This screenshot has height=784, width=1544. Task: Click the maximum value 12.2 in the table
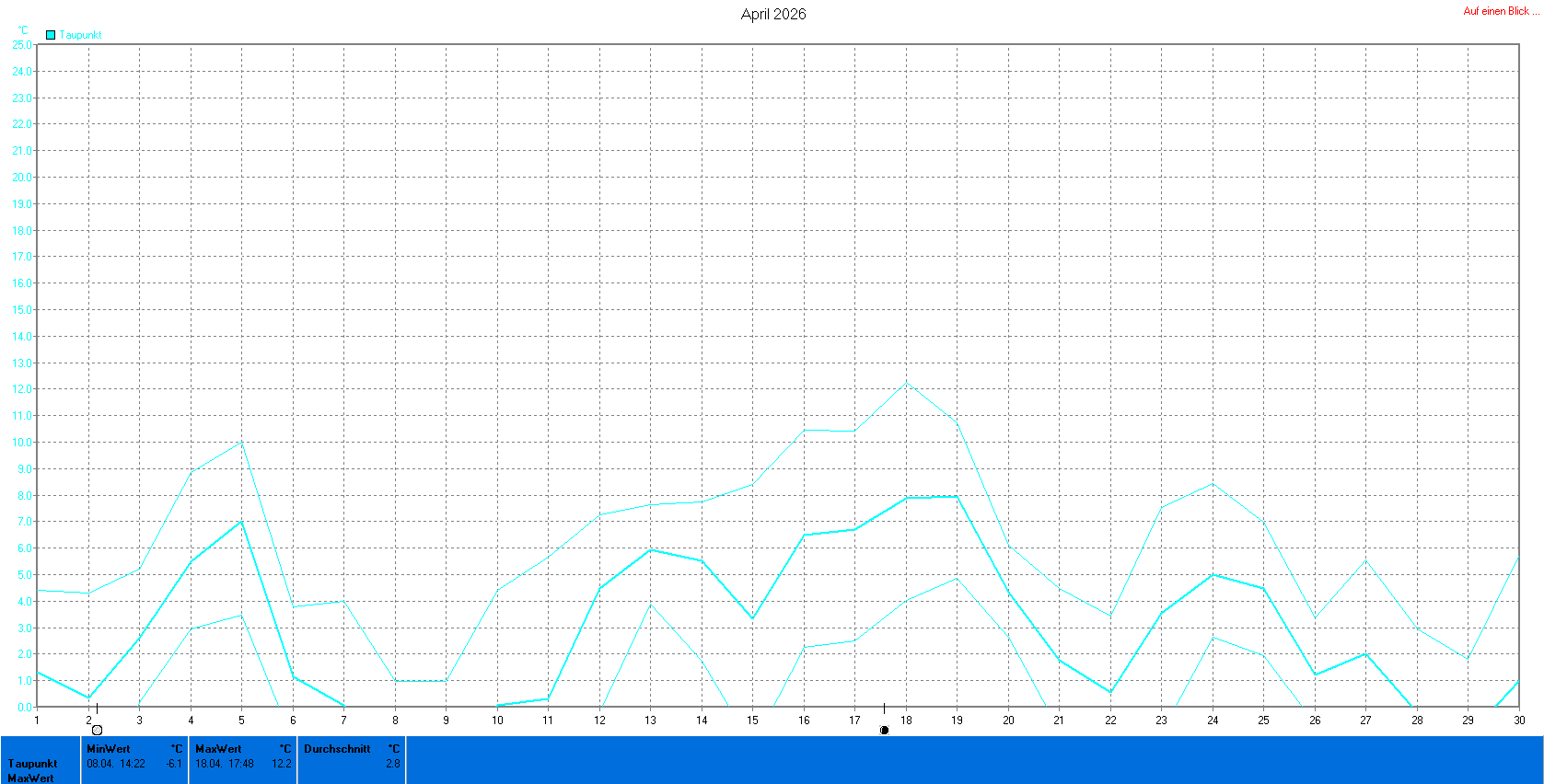tap(282, 764)
